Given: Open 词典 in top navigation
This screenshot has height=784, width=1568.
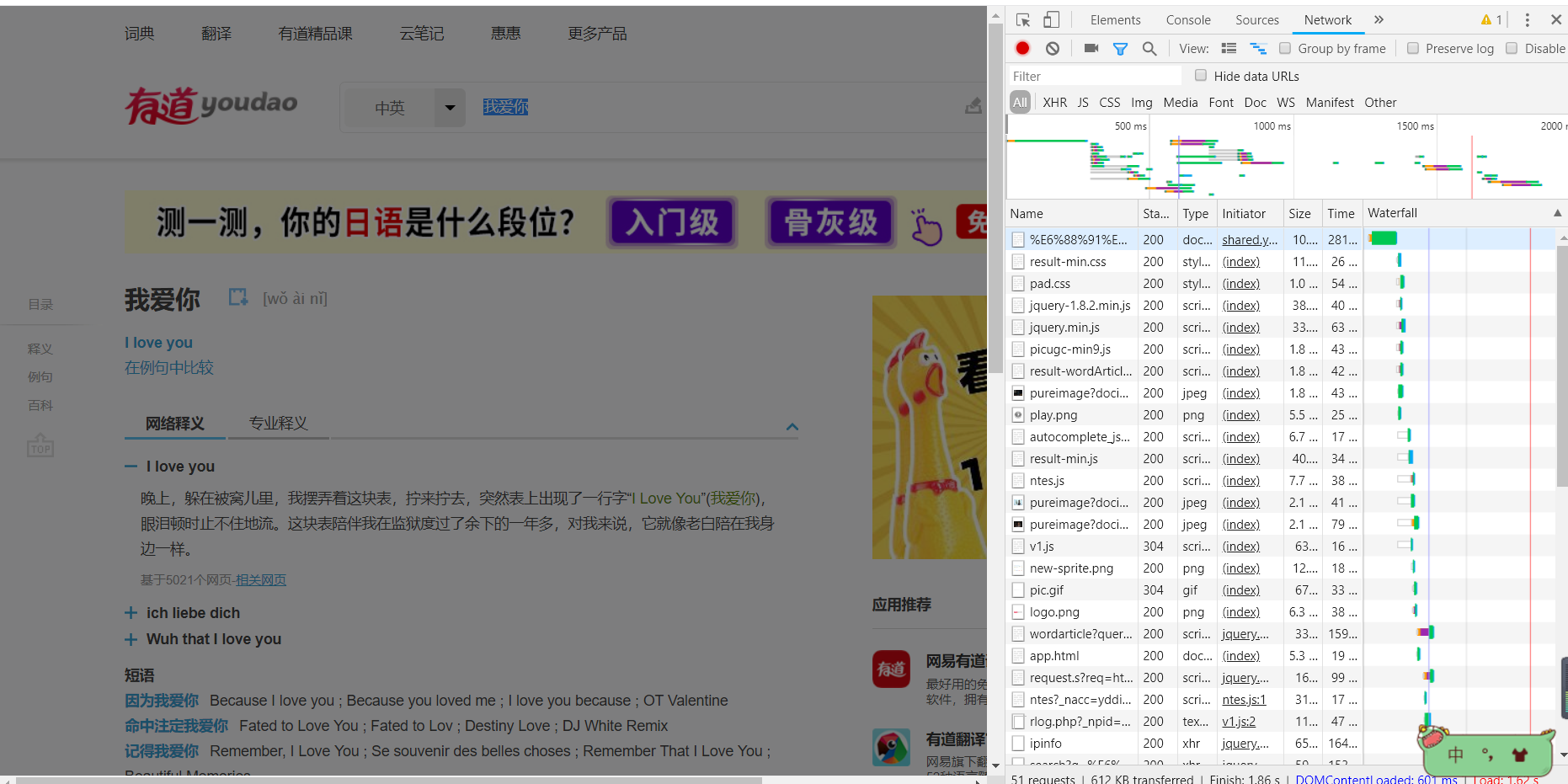Looking at the screenshot, I should coord(140,34).
